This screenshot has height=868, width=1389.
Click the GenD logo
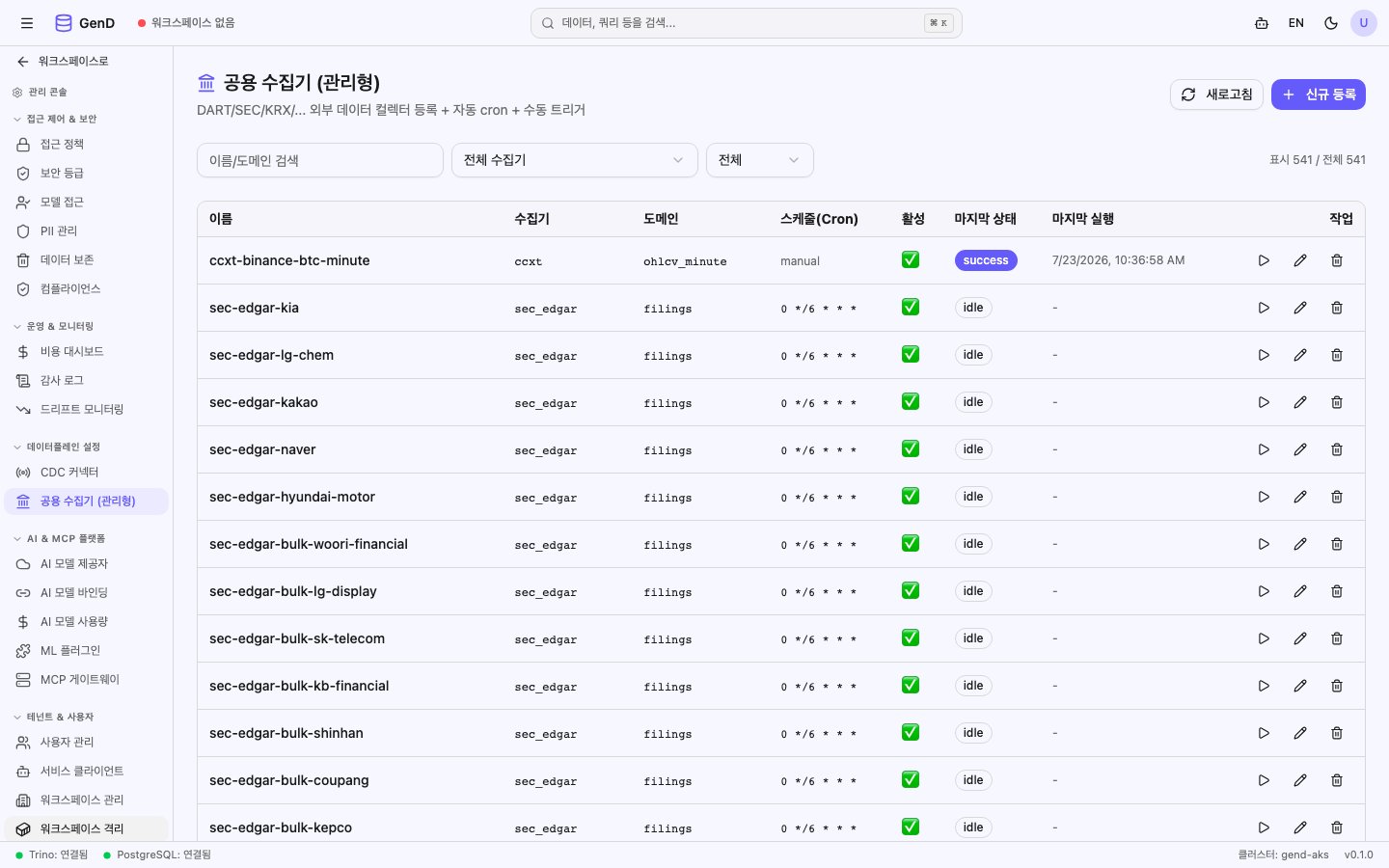[x=85, y=23]
